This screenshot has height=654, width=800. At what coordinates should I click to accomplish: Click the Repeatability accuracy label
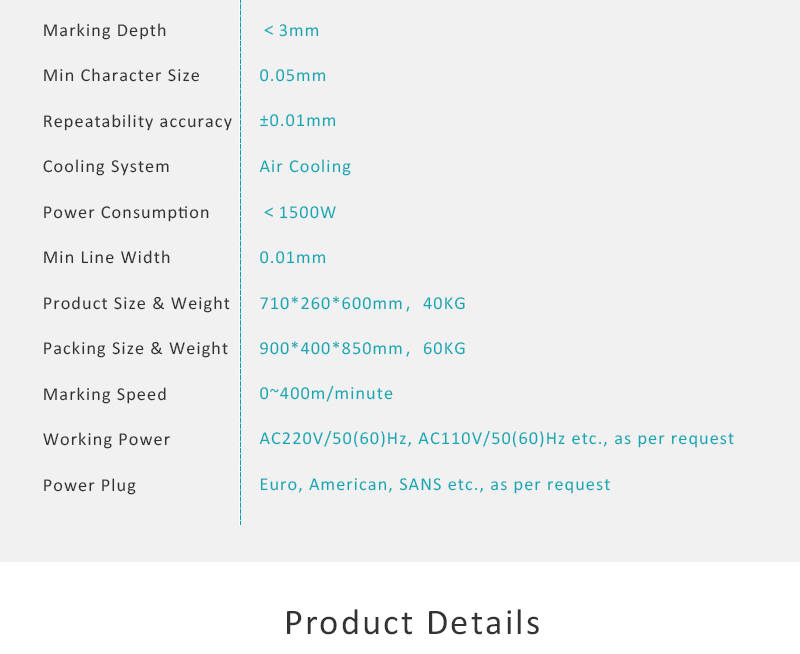coord(138,121)
